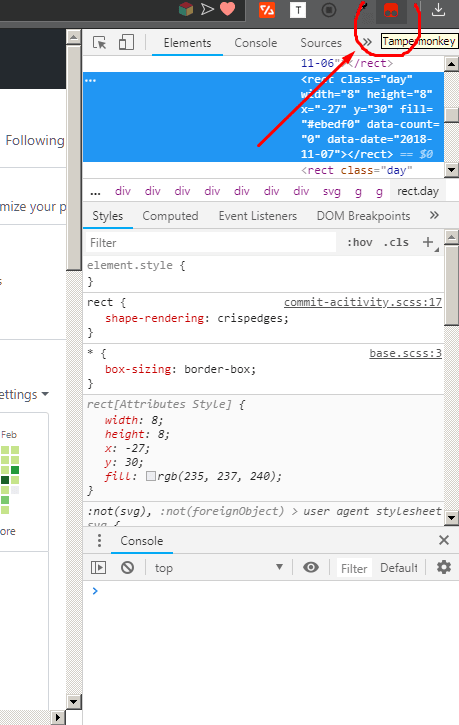Click the ellipsis actions on selected rect node

pos(91,80)
